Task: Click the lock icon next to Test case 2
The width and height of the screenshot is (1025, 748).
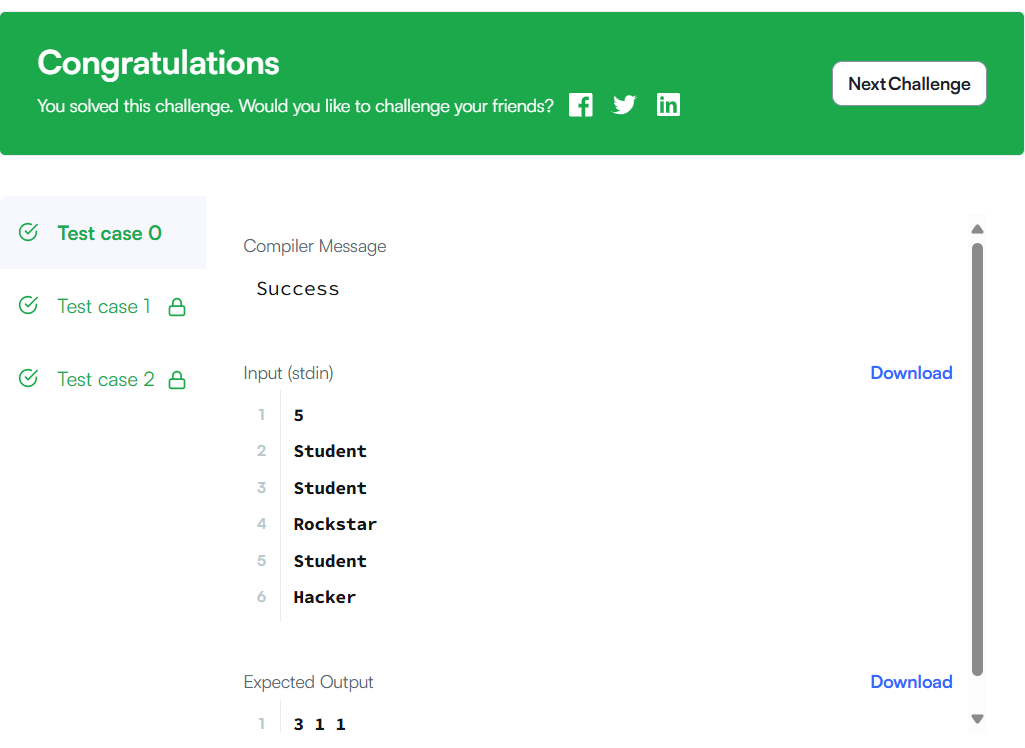Action: coord(177,380)
